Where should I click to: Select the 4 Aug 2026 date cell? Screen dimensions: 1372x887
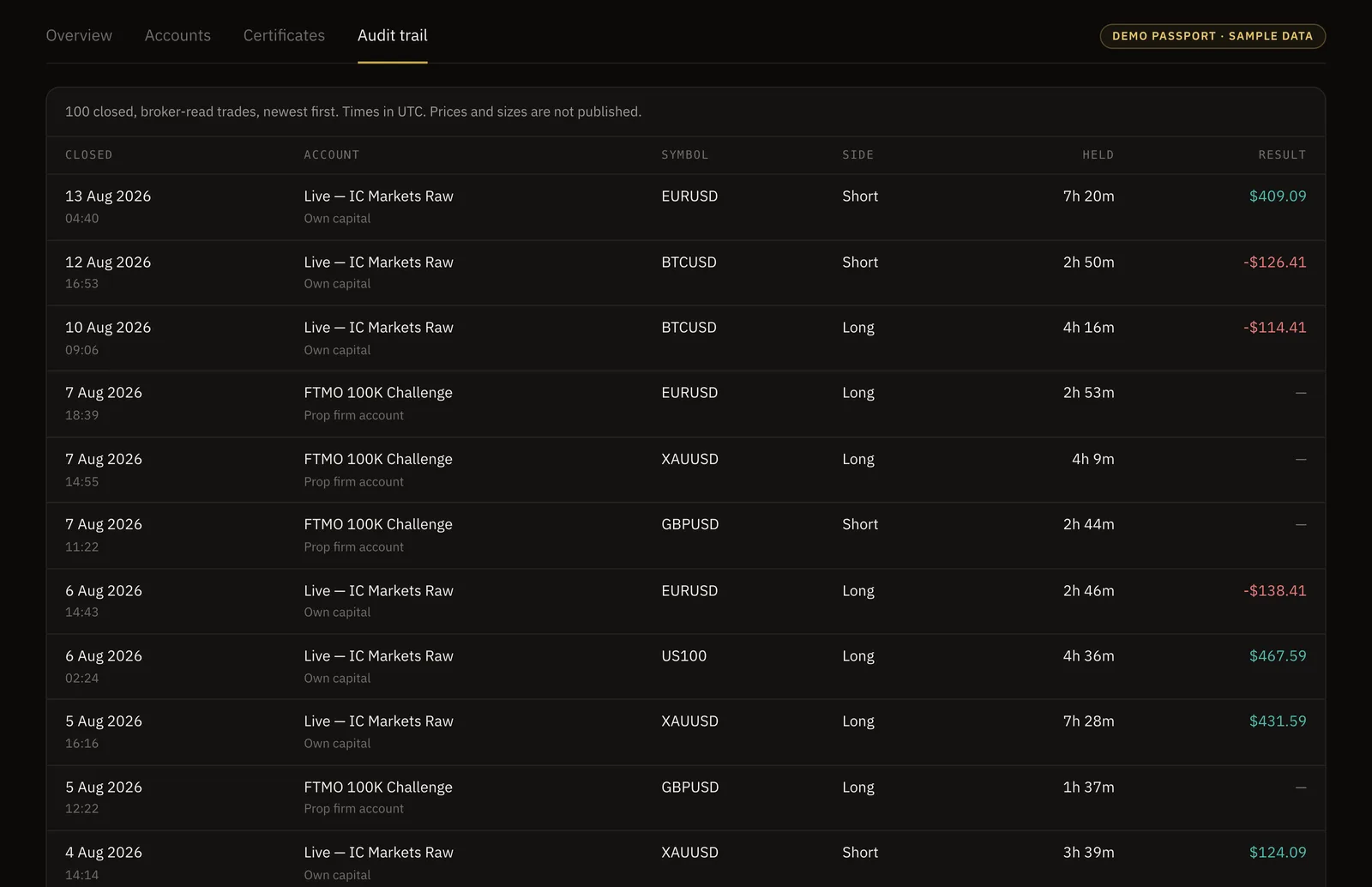click(x=104, y=853)
